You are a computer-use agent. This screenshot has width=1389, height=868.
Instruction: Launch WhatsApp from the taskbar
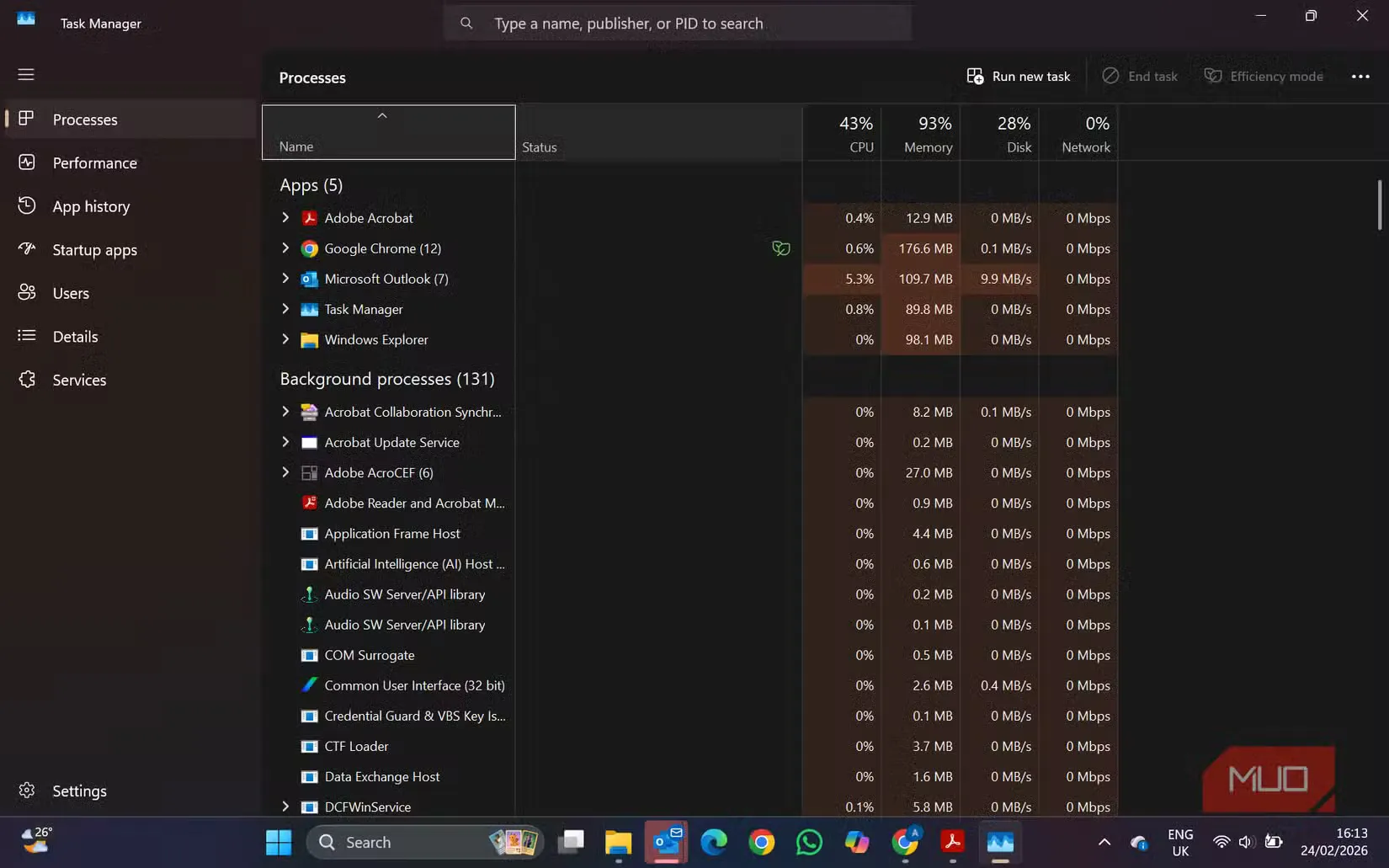pos(808,842)
